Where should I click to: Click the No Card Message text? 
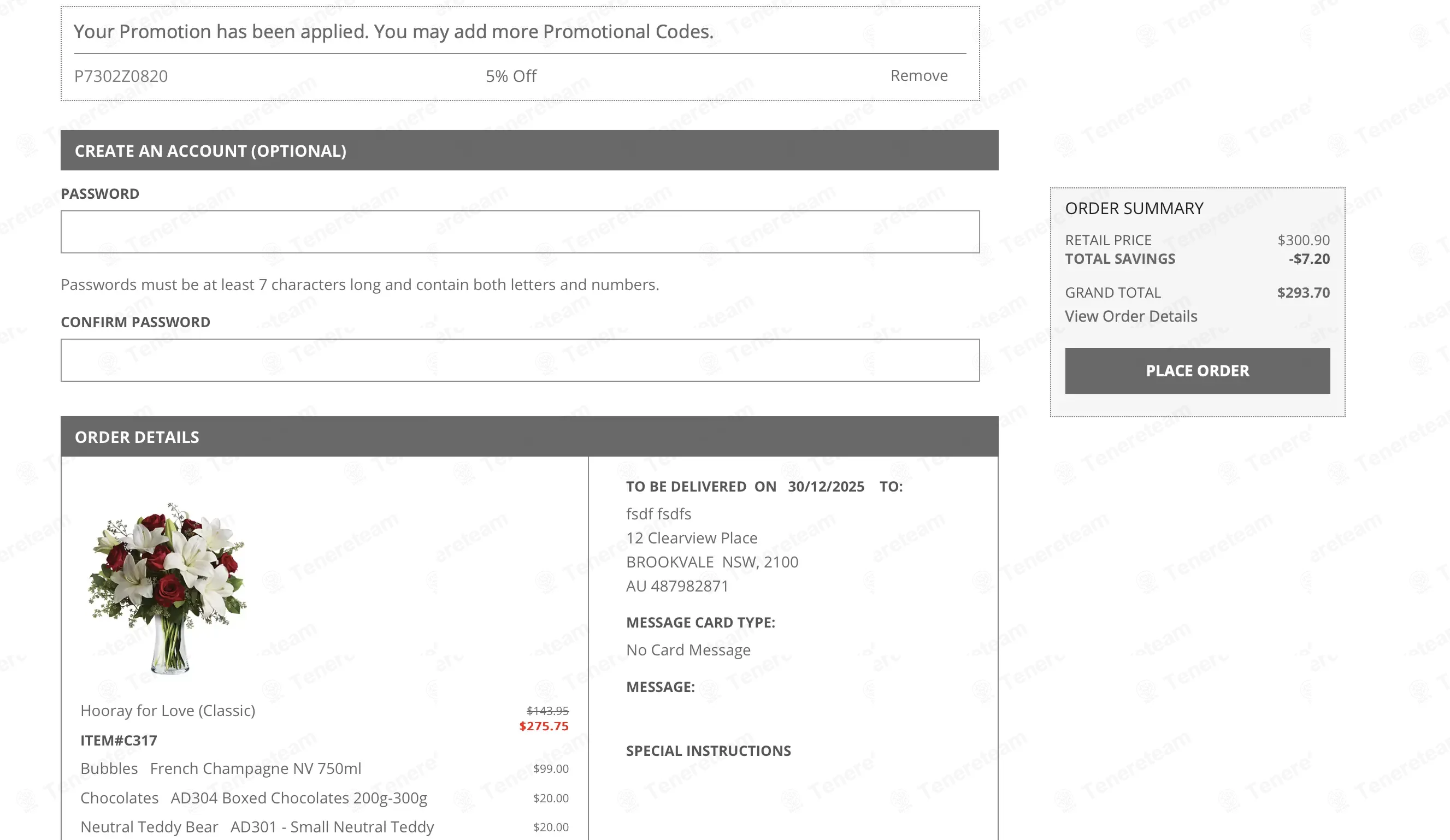[688, 650]
